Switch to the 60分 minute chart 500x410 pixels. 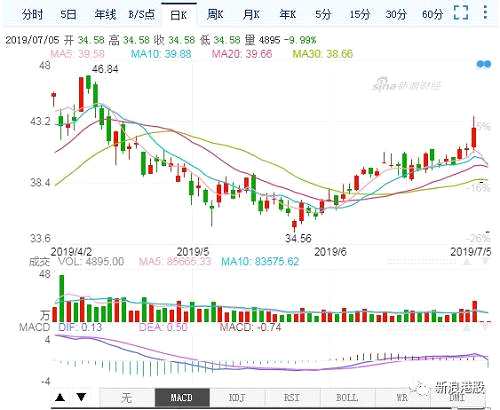click(x=433, y=15)
